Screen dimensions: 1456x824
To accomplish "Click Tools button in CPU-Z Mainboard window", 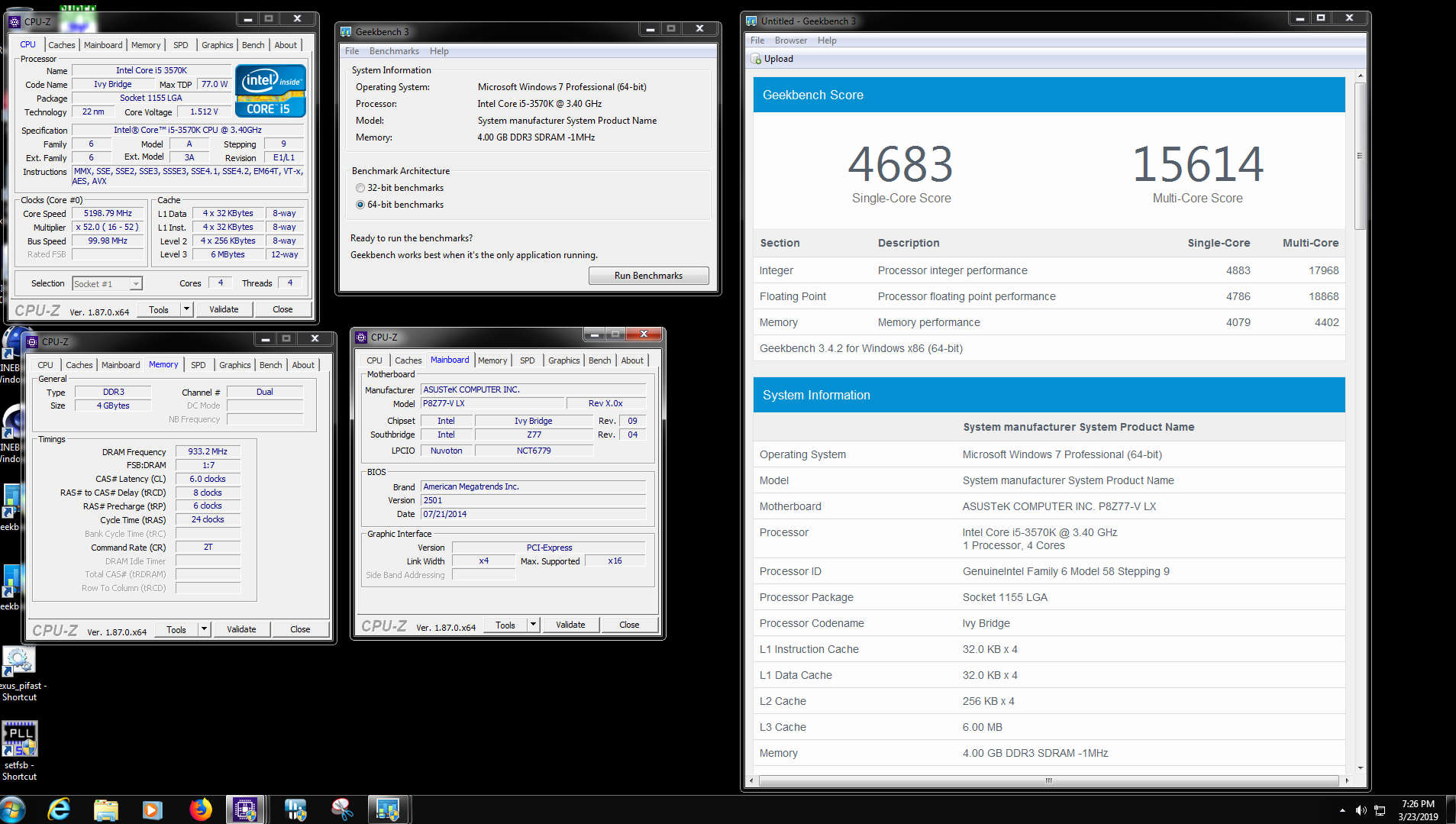I will coord(505,625).
